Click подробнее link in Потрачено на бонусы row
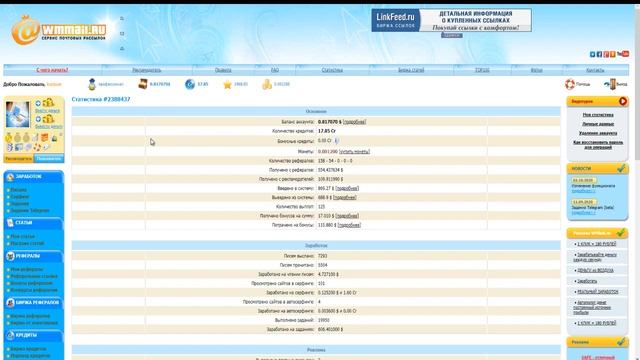640x360 pixels. 349,225
